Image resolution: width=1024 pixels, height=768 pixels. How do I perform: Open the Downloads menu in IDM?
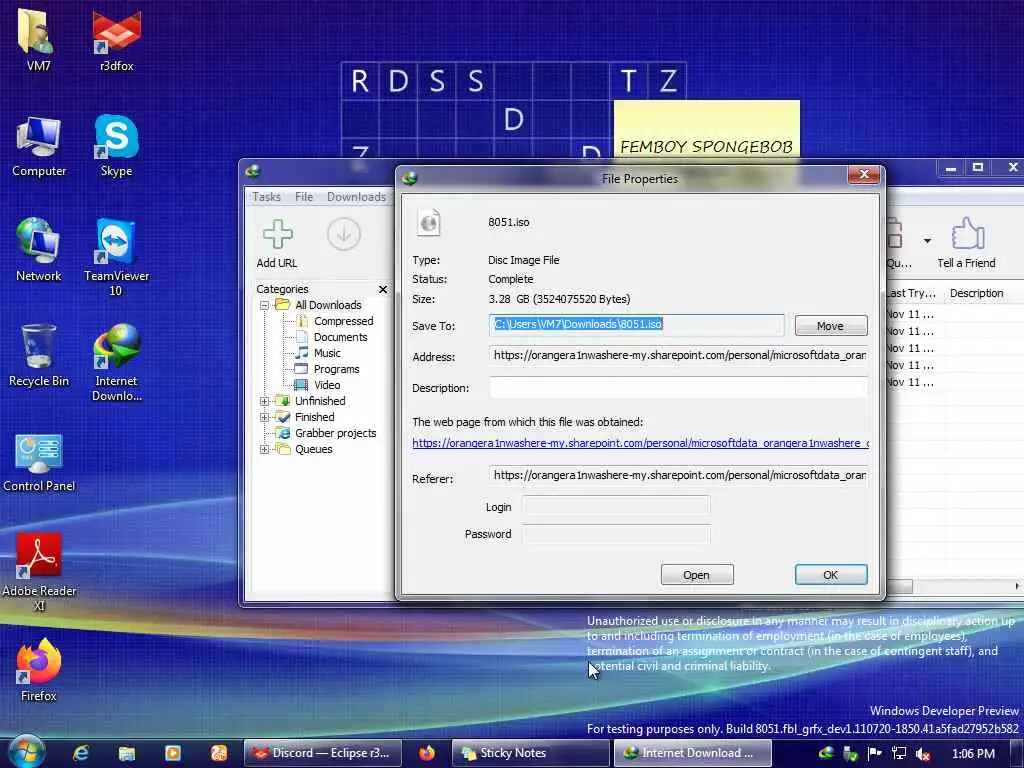click(357, 197)
